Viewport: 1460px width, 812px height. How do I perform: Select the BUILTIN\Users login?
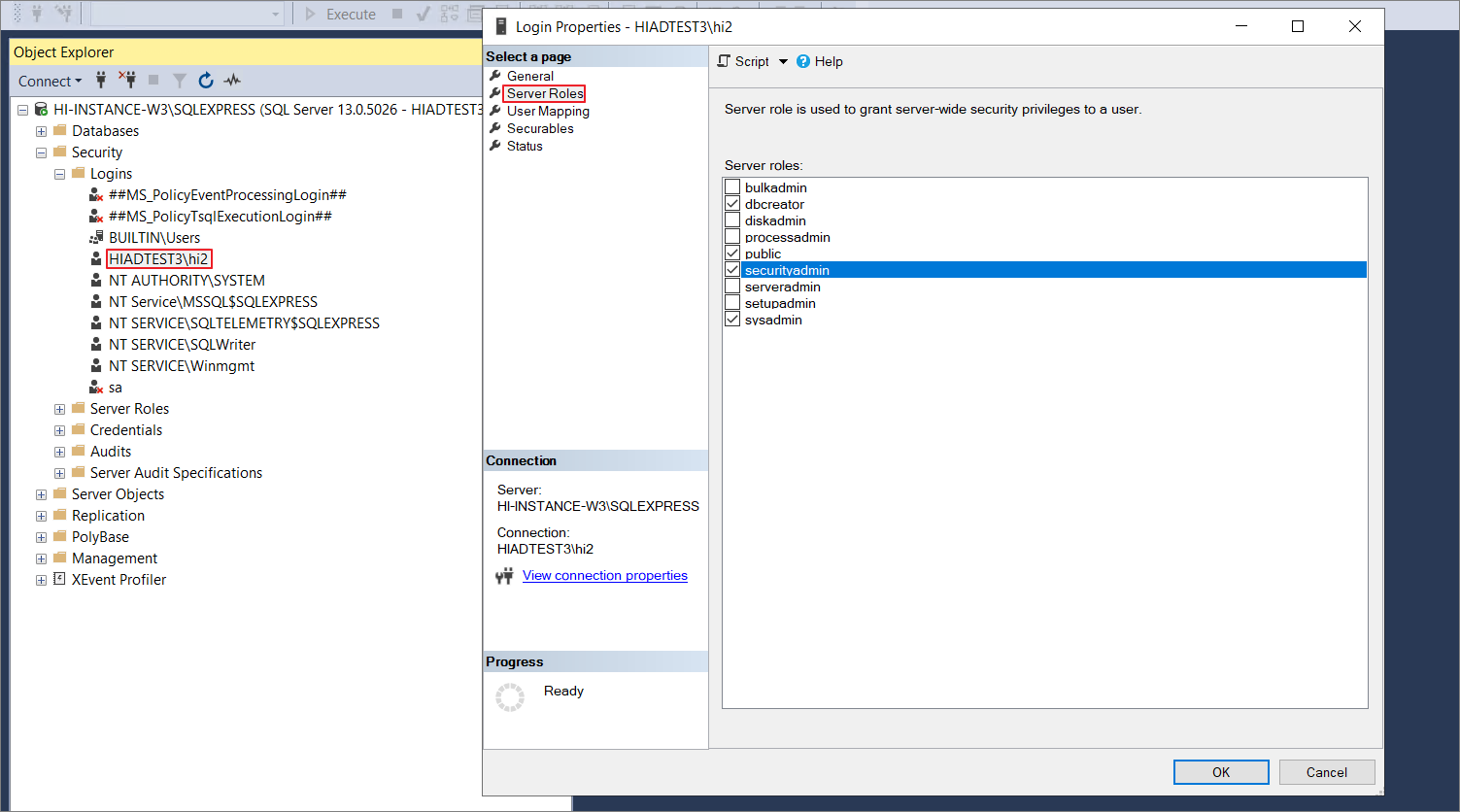click(154, 238)
